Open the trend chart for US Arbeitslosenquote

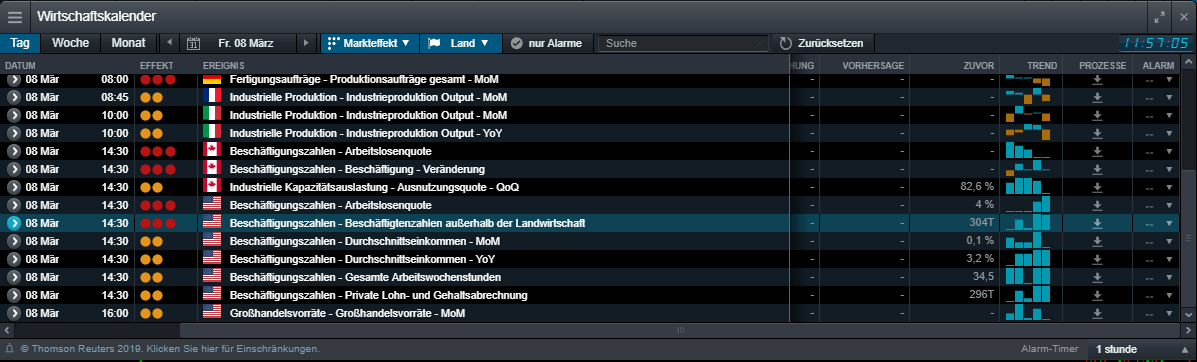[x=1028, y=205]
